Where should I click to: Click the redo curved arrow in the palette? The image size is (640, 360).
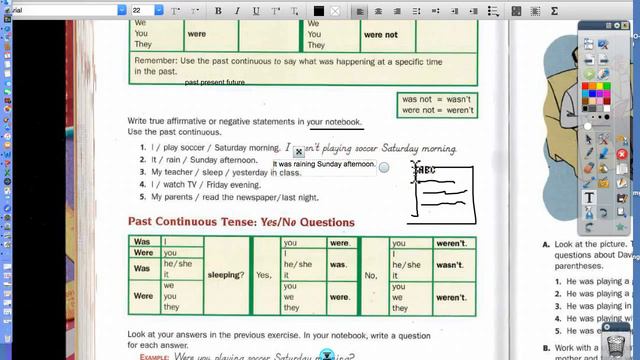[589, 227]
